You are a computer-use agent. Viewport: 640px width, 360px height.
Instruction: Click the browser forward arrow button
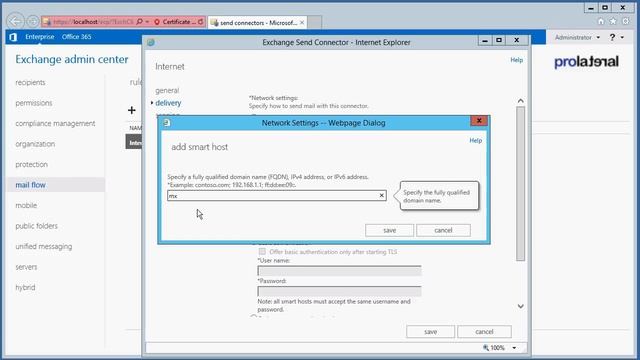pos(33,21)
